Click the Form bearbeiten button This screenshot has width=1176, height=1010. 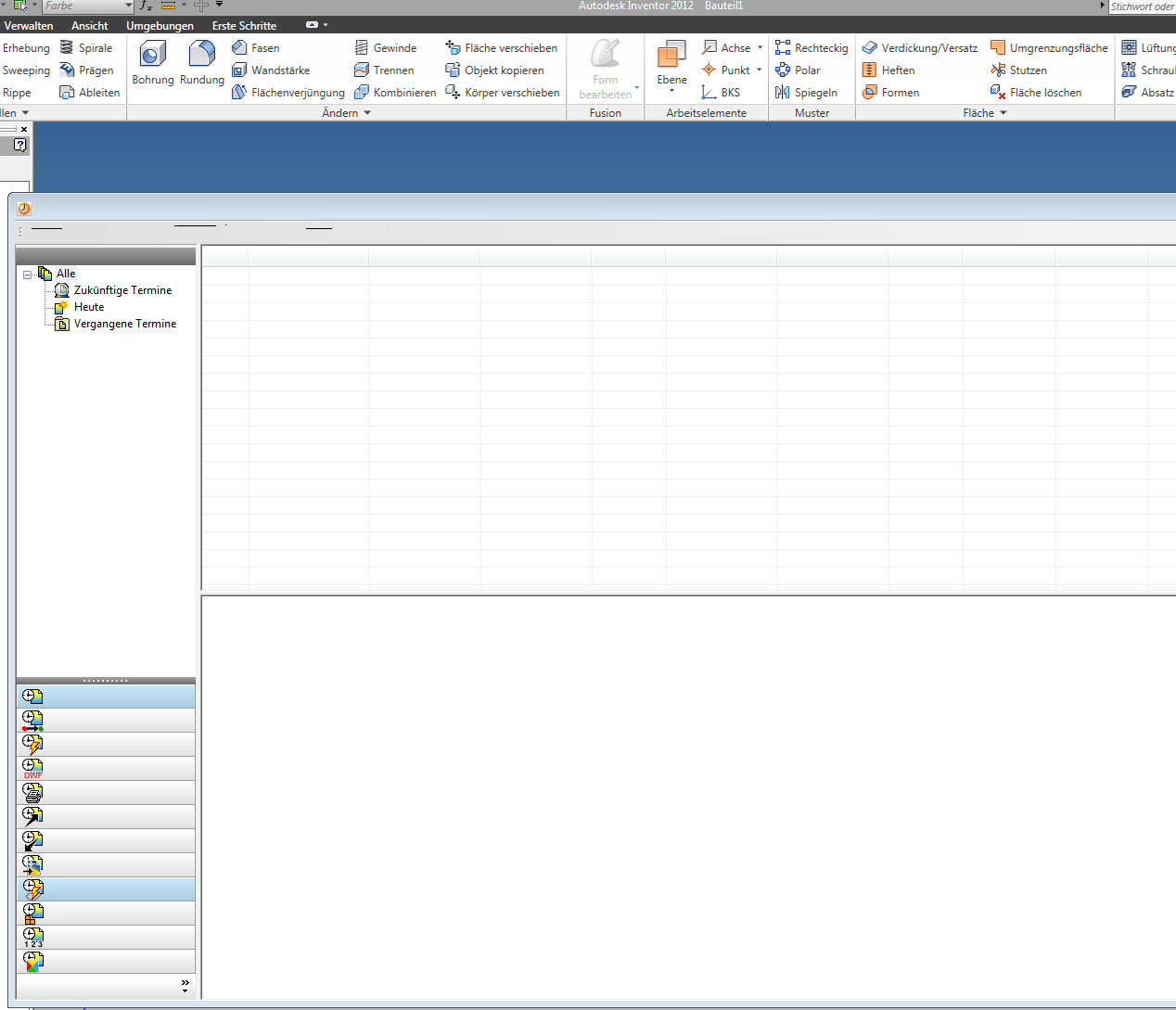605,69
